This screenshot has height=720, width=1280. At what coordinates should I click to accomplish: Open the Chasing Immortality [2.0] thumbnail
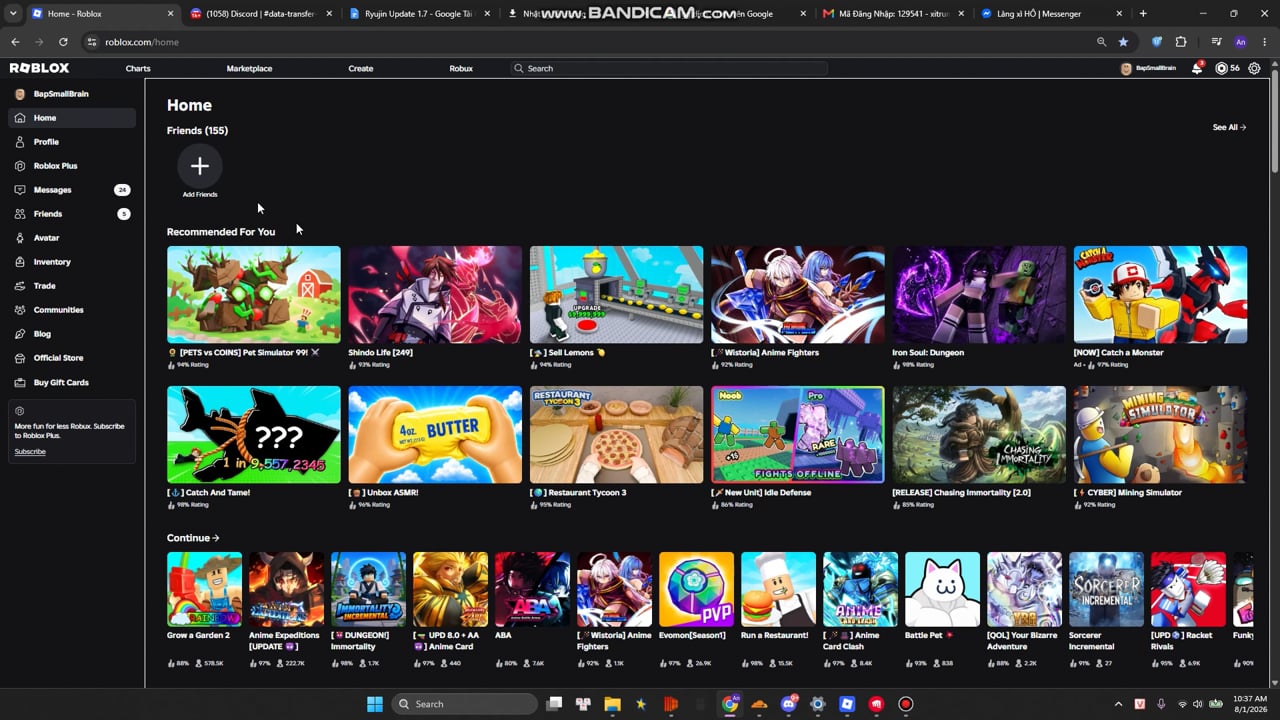point(979,434)
